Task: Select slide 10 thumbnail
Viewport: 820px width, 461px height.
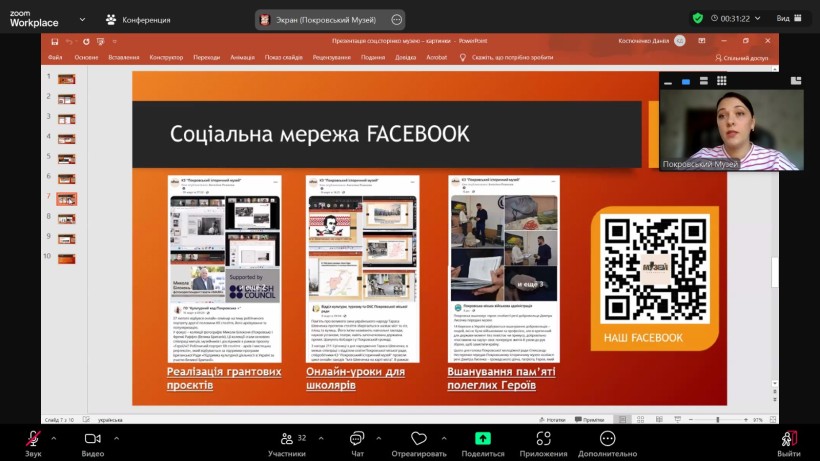Action: tap(66, 259)
